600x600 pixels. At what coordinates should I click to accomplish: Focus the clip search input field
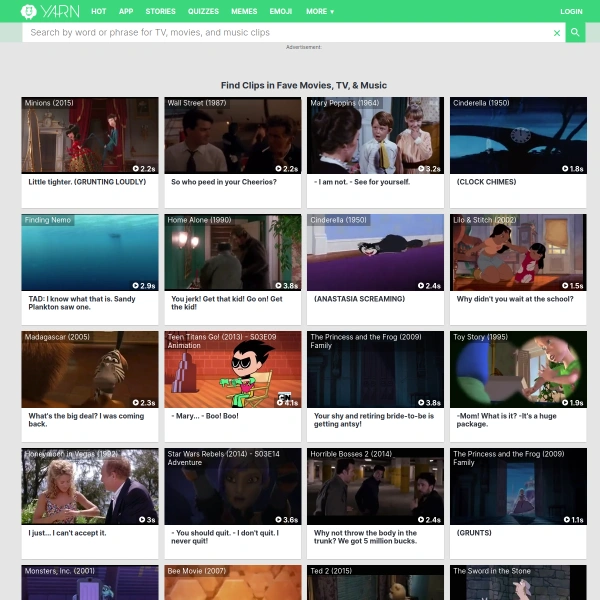285,33
